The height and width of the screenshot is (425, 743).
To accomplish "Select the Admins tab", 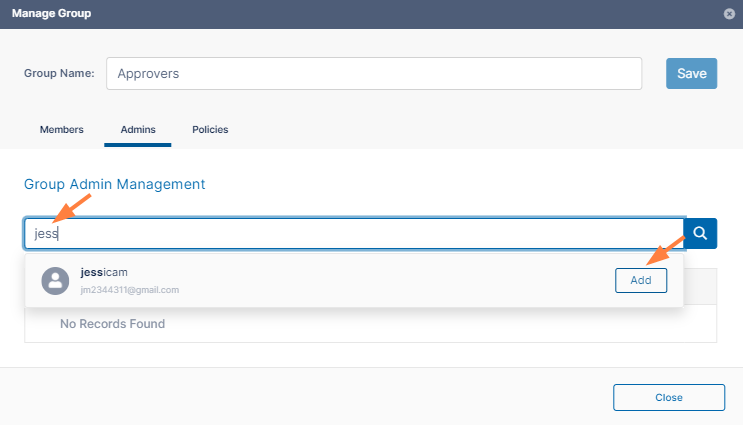I will coord(138,130).
